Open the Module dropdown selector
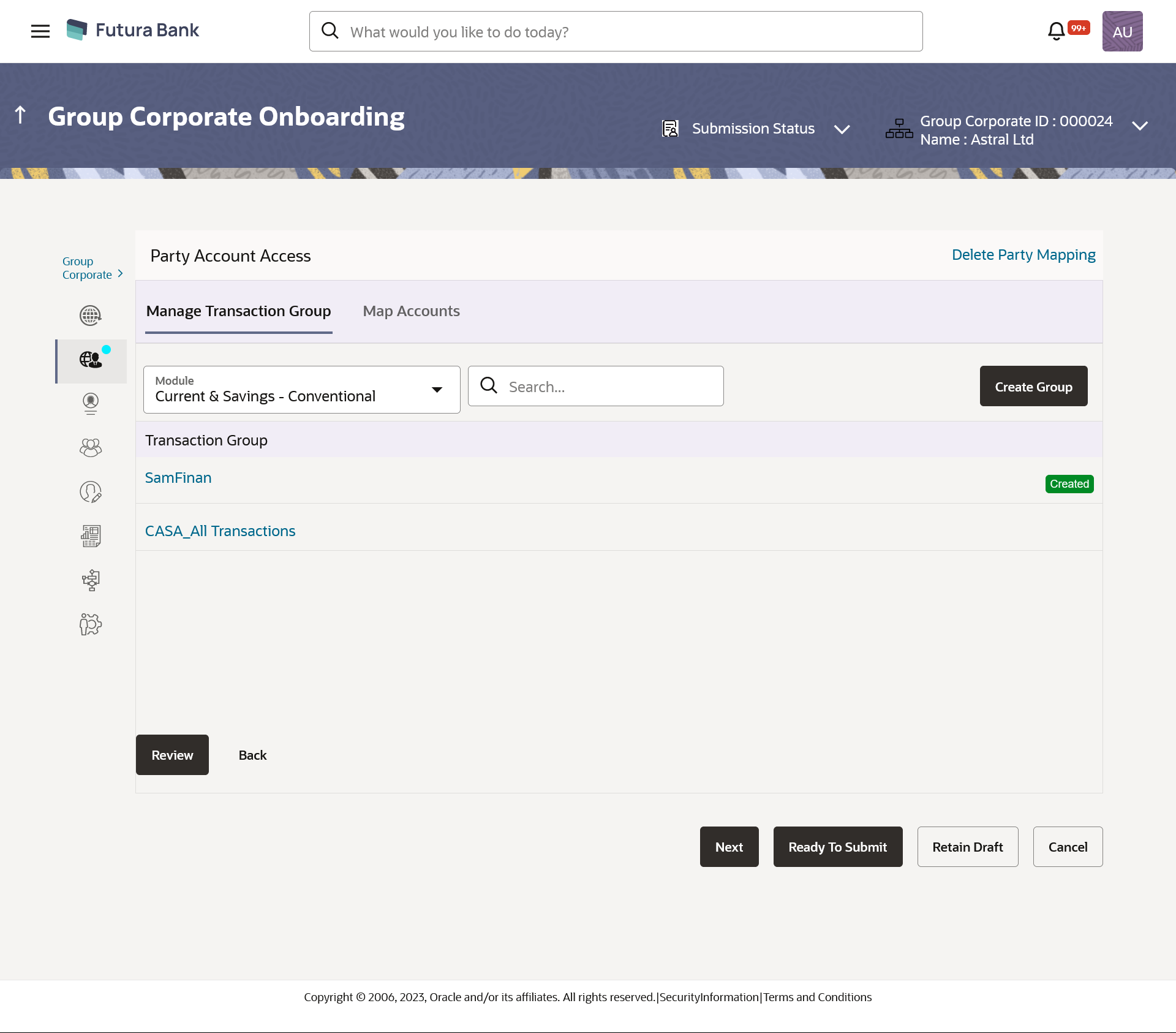The width and height of the screenshot is (1176, 1033). coord(301,390)
